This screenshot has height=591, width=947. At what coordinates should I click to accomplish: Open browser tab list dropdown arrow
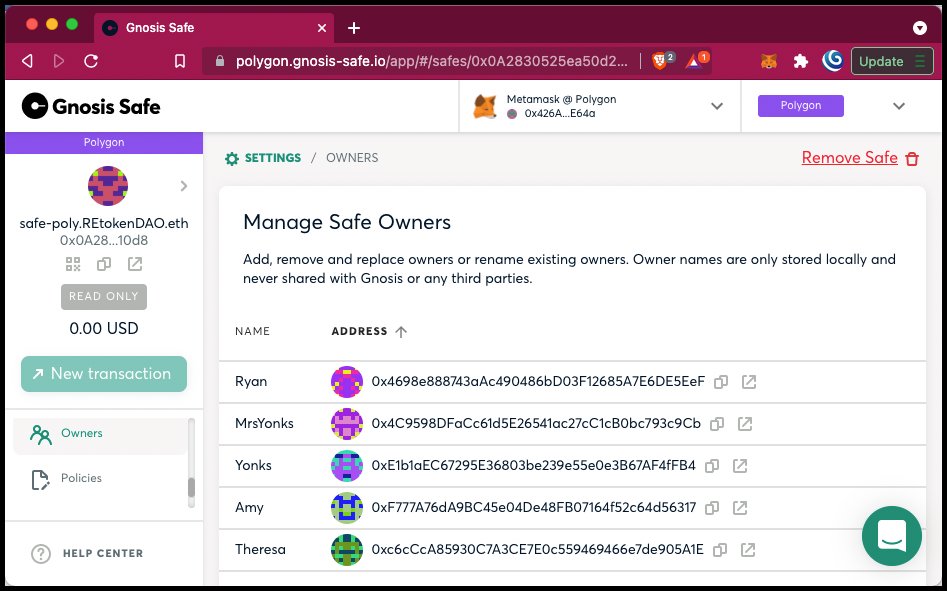(919, 28)
